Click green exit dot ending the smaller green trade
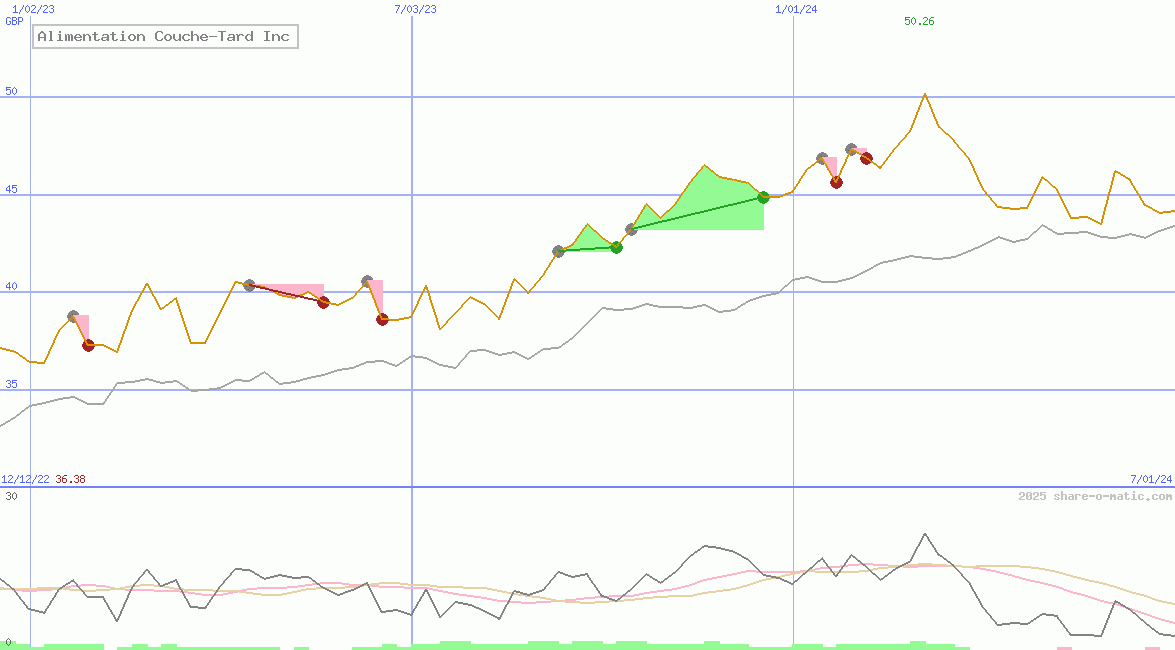The height and width of the screenshot is (650, 1175). pyautogui.click(x=616, y=247)
